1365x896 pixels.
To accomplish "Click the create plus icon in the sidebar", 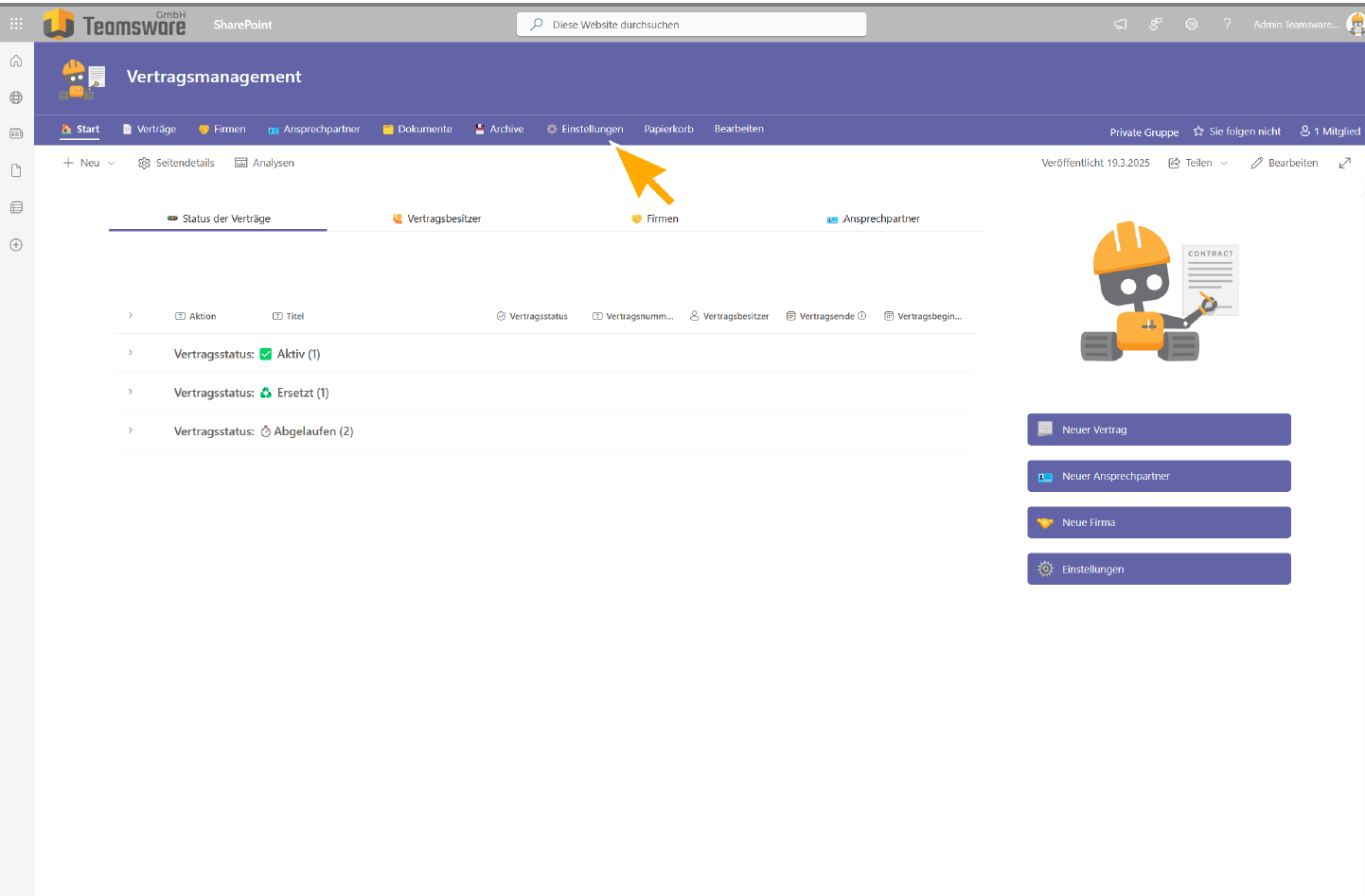I will (16, 245).
